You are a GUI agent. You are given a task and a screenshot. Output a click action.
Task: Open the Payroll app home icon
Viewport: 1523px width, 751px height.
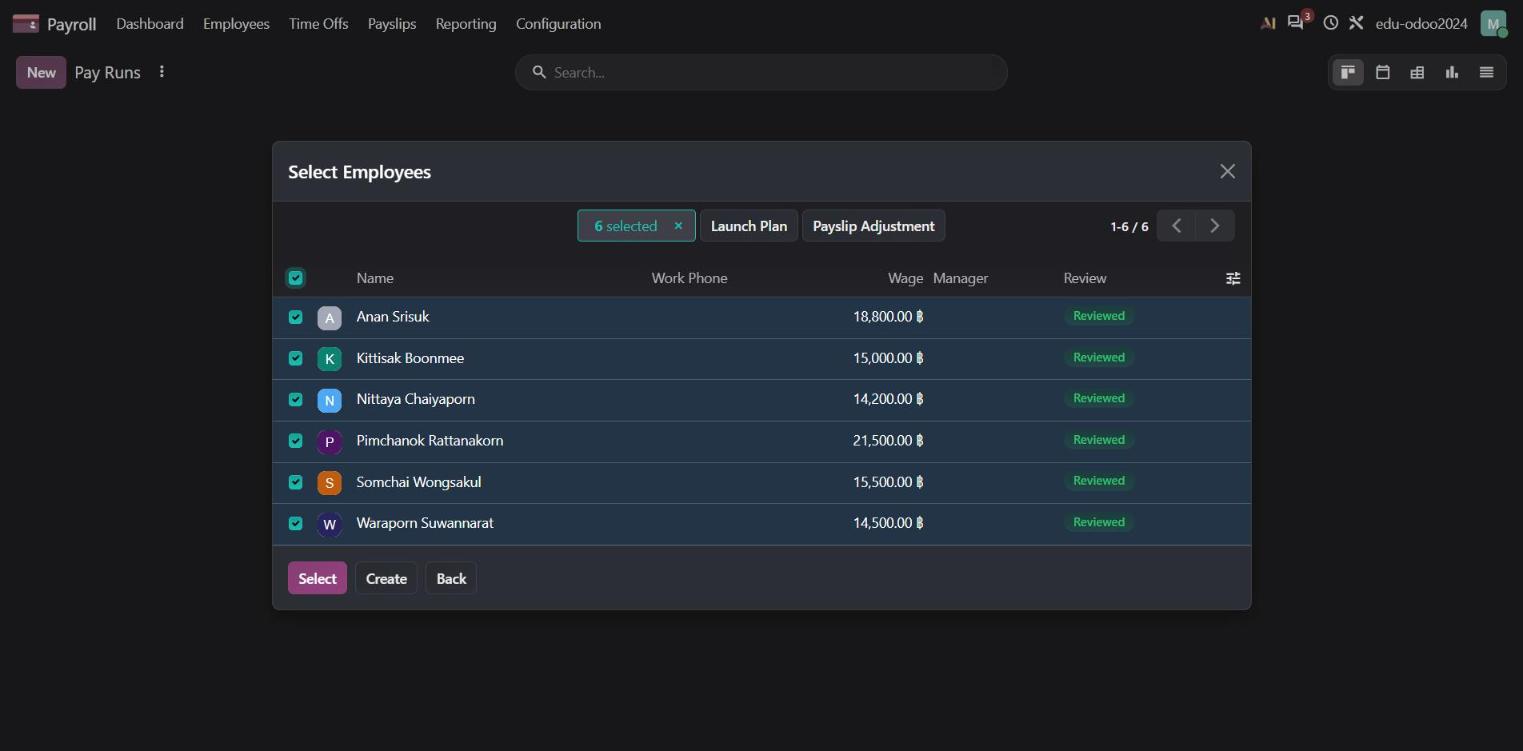[x=26, y=23]
